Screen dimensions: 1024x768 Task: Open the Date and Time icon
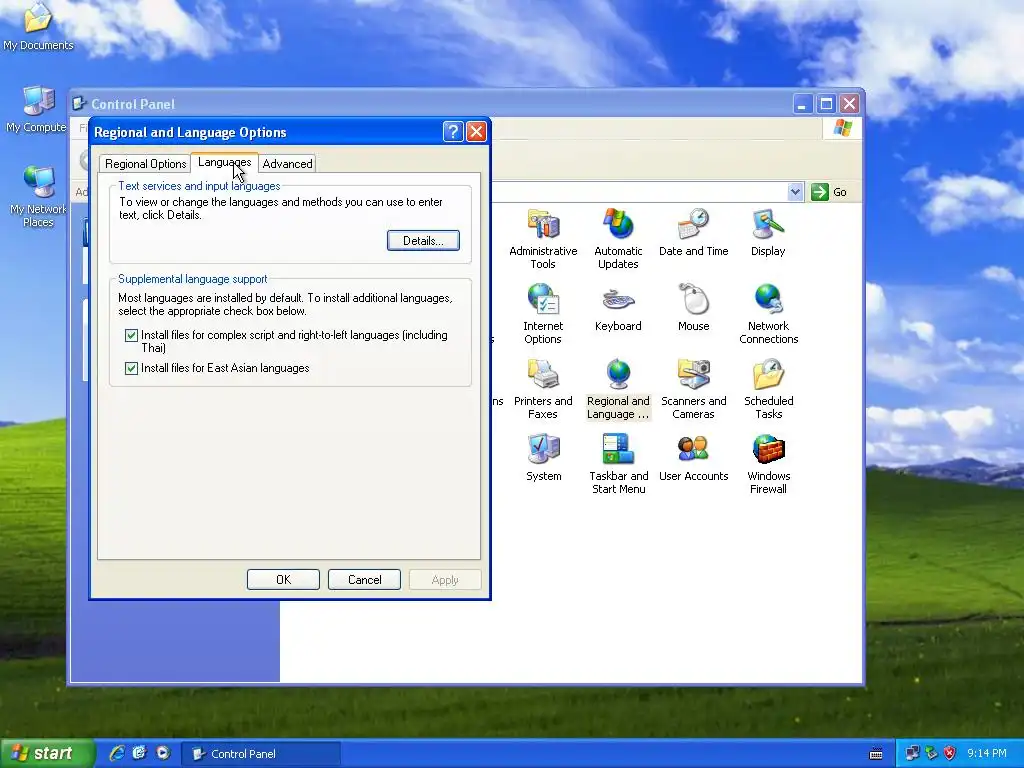coord(693,232)
